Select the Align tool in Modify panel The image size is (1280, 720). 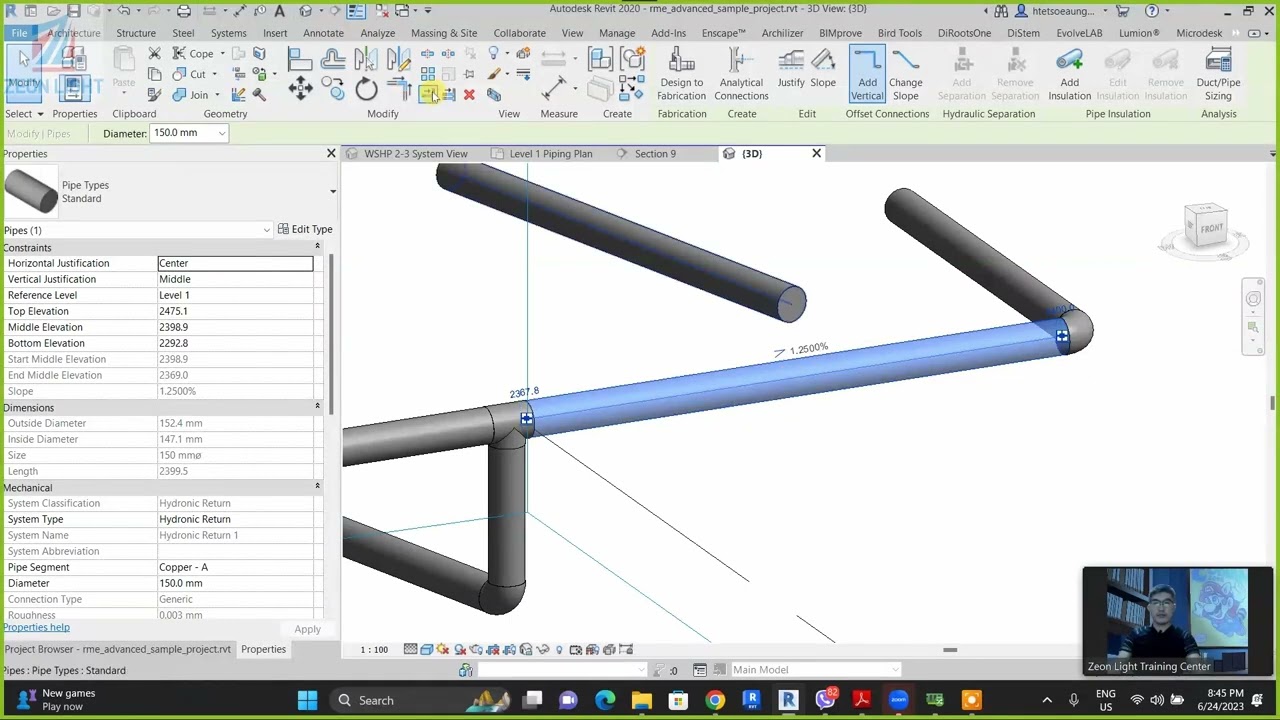(300, 60)
